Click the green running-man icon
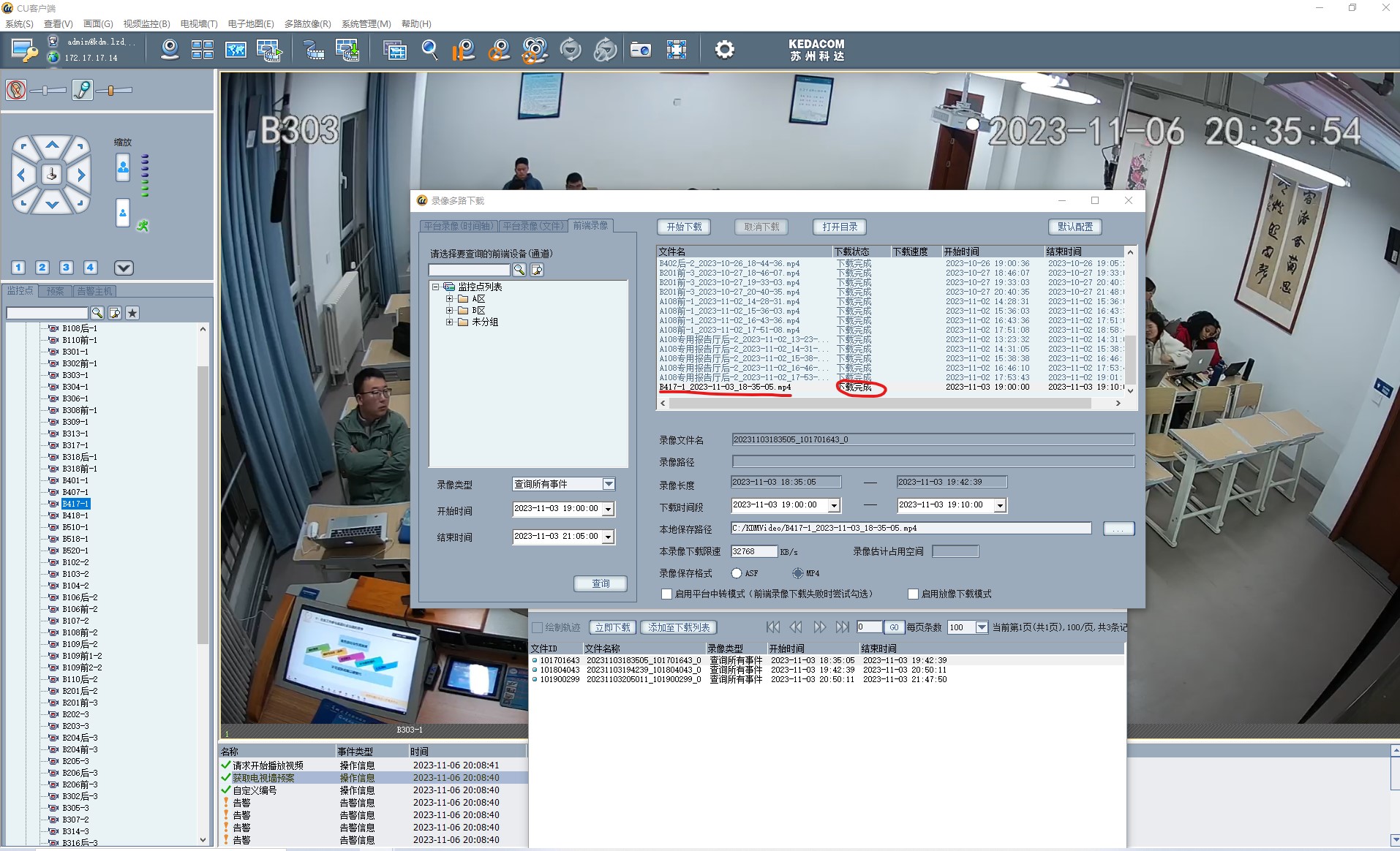Screen dimensions: 1400x851 click(143, 226)
